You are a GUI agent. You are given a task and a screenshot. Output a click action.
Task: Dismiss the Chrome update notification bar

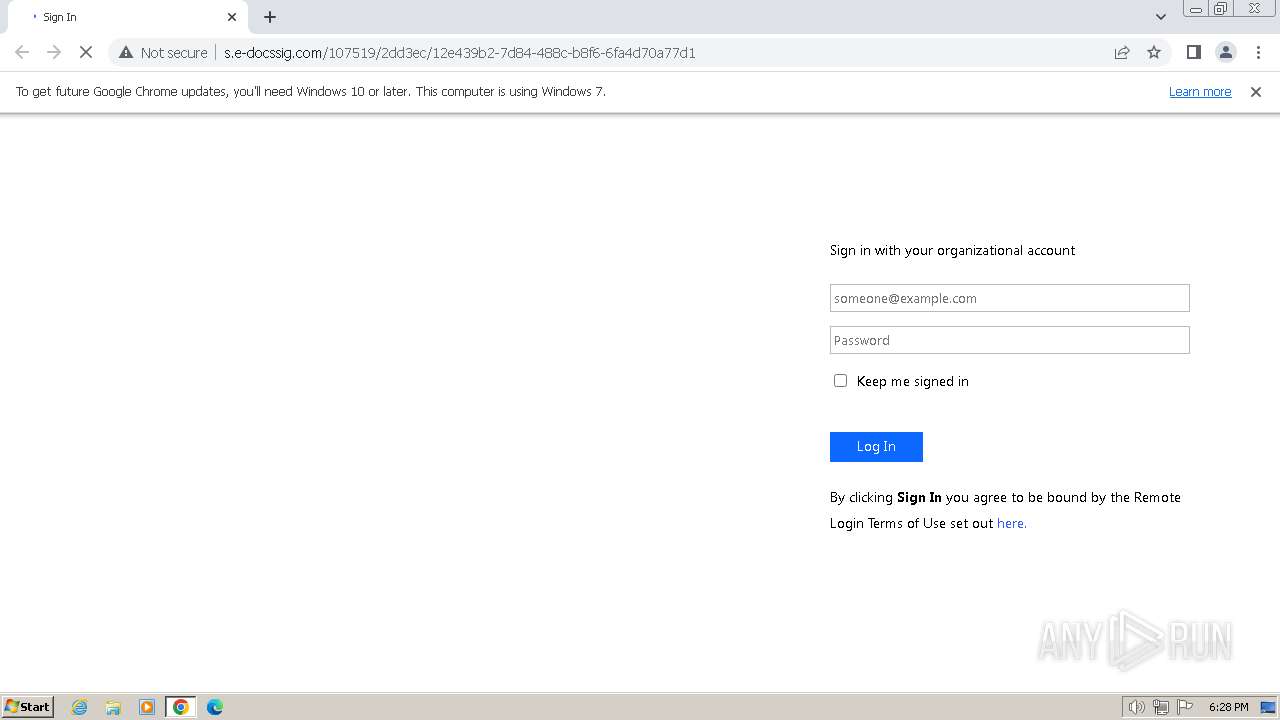click(x=1255, y=91)
